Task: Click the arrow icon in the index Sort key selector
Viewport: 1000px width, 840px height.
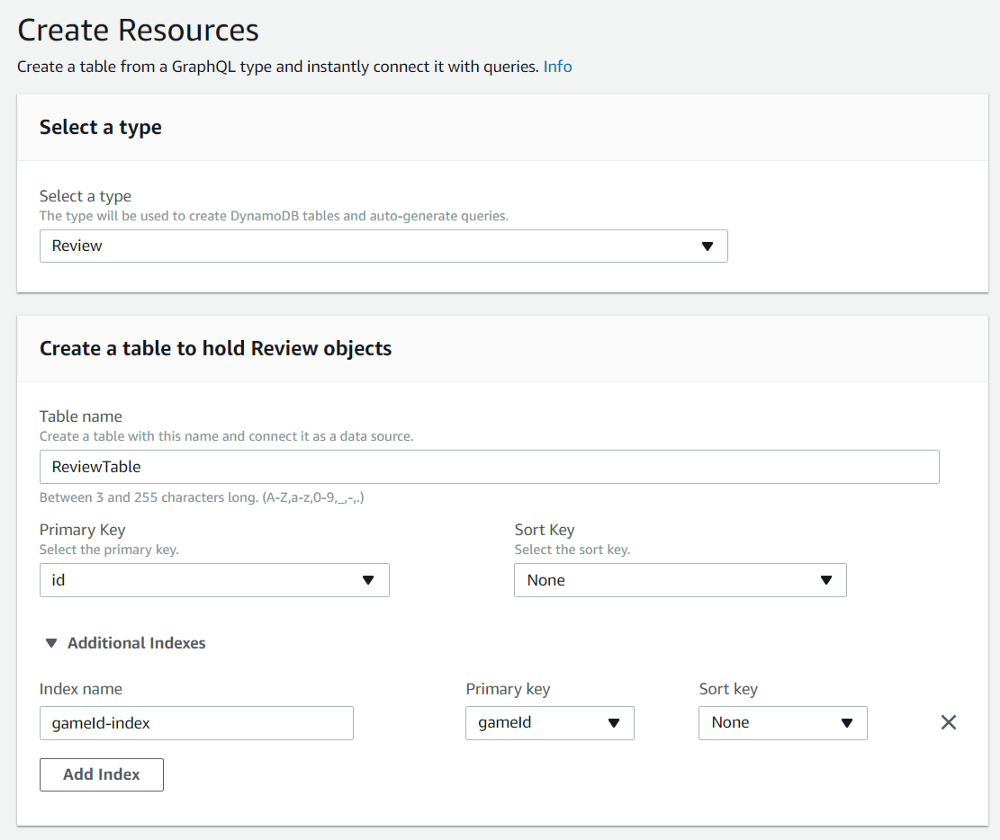Action: (x=847, y=723)
